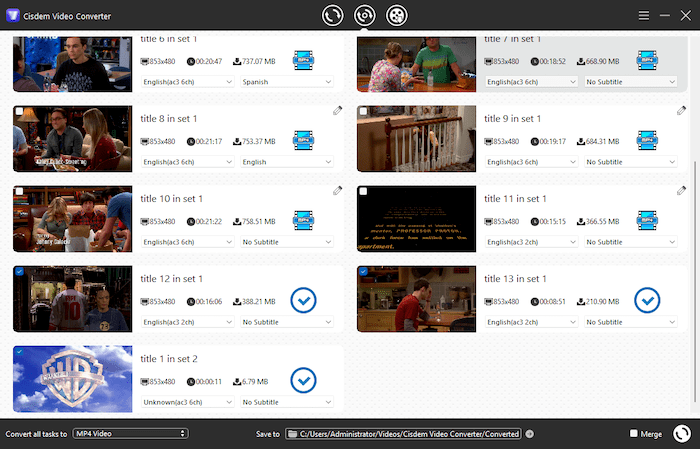The width and height of the screenshot is (700, 449).
Task: Select title 8 video thumbnail
Action: coord(72,139)
